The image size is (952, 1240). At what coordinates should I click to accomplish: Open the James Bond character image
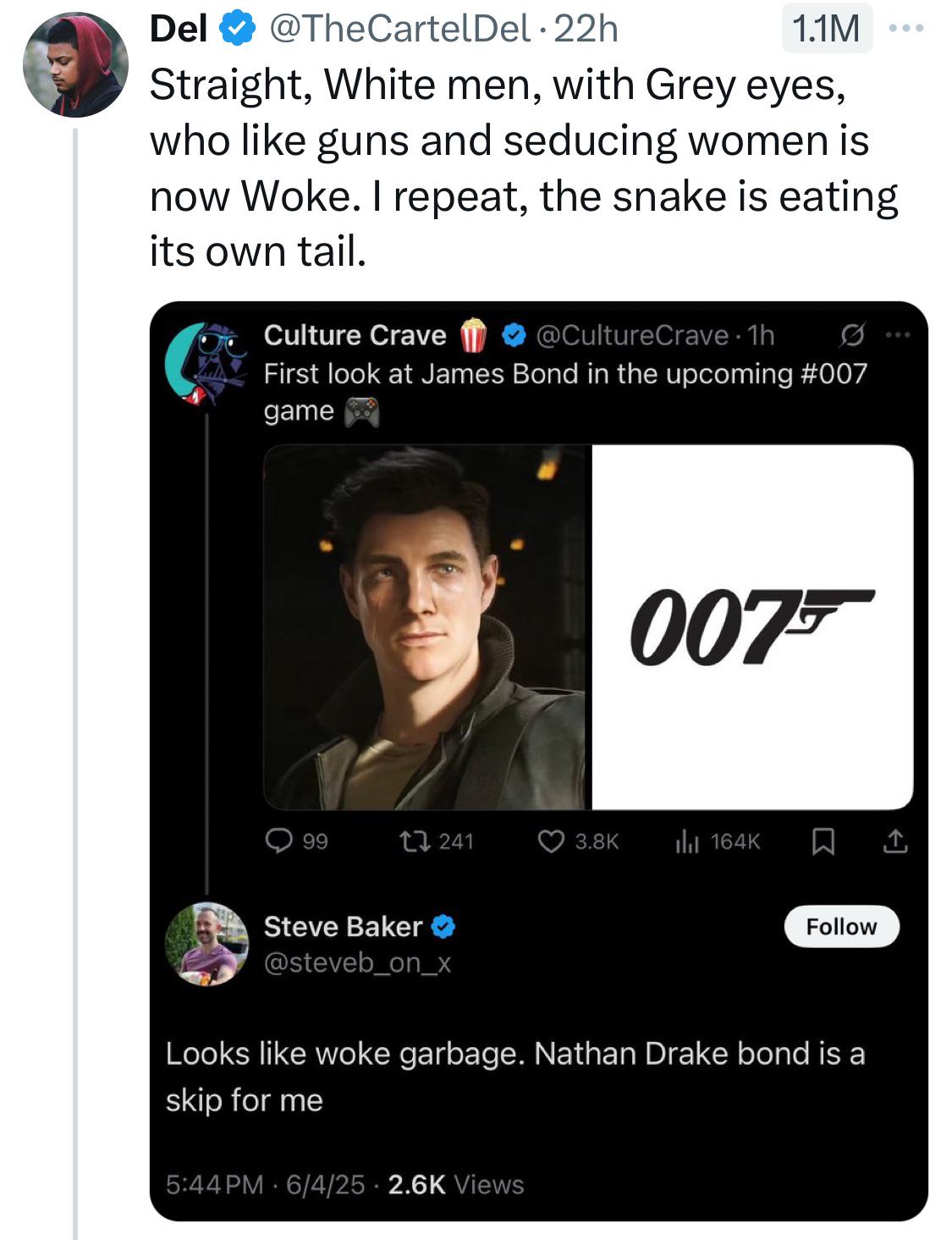tap(423, 626)
